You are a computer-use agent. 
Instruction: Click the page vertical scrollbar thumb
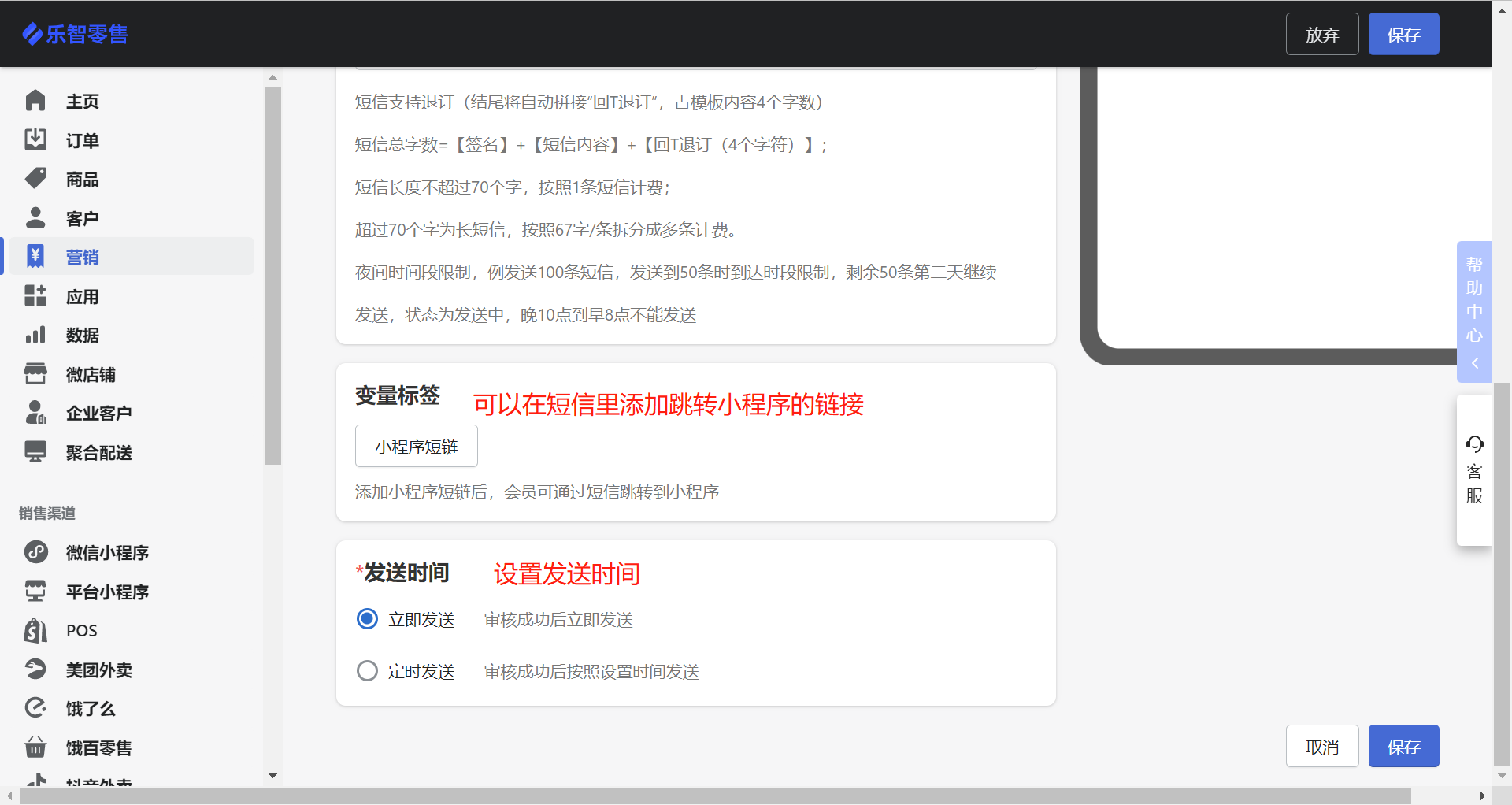click(1502, 574)
